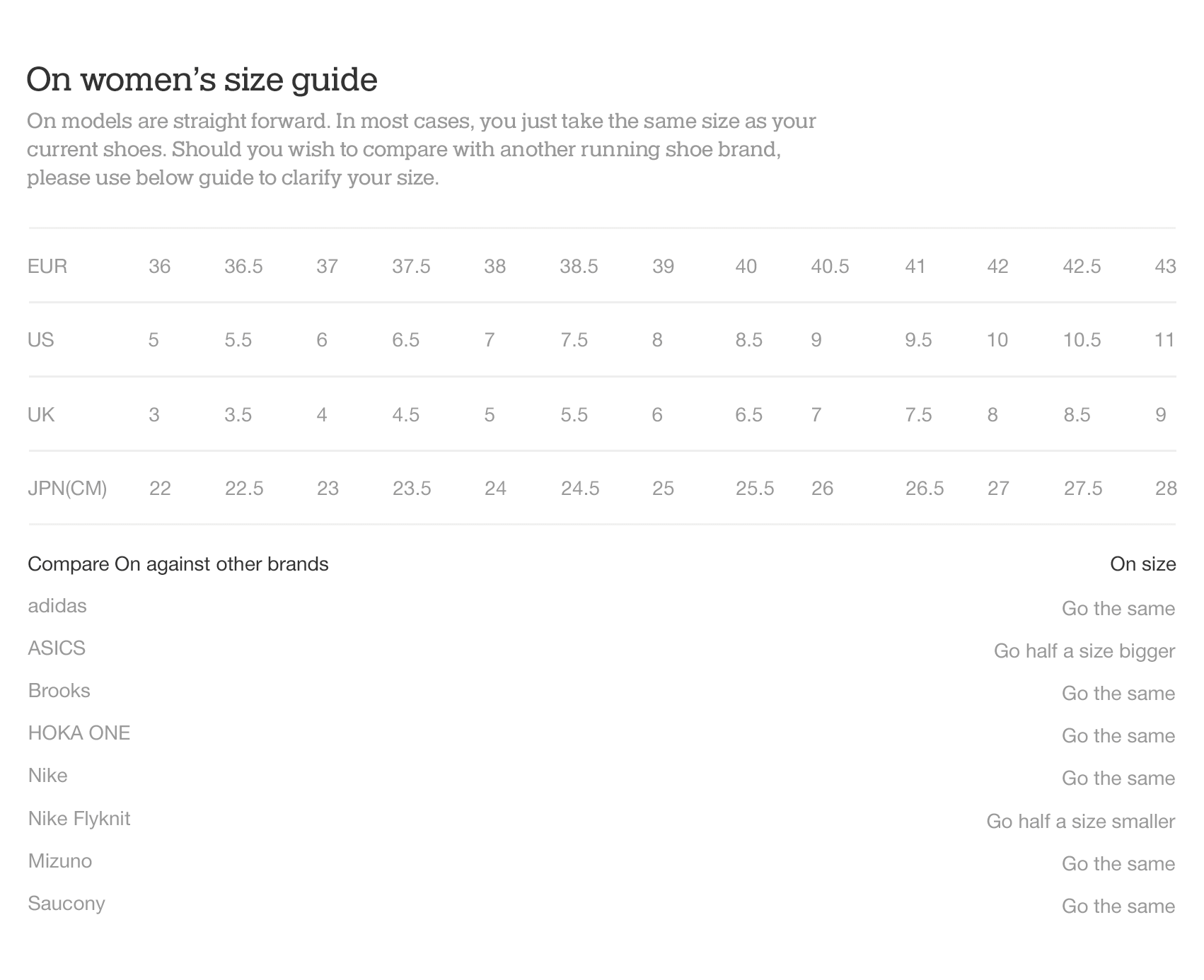The image size is (1204, 980).
Task: Click JPN(CM) size 23.5 value
Action: click(x=412, y=489)
